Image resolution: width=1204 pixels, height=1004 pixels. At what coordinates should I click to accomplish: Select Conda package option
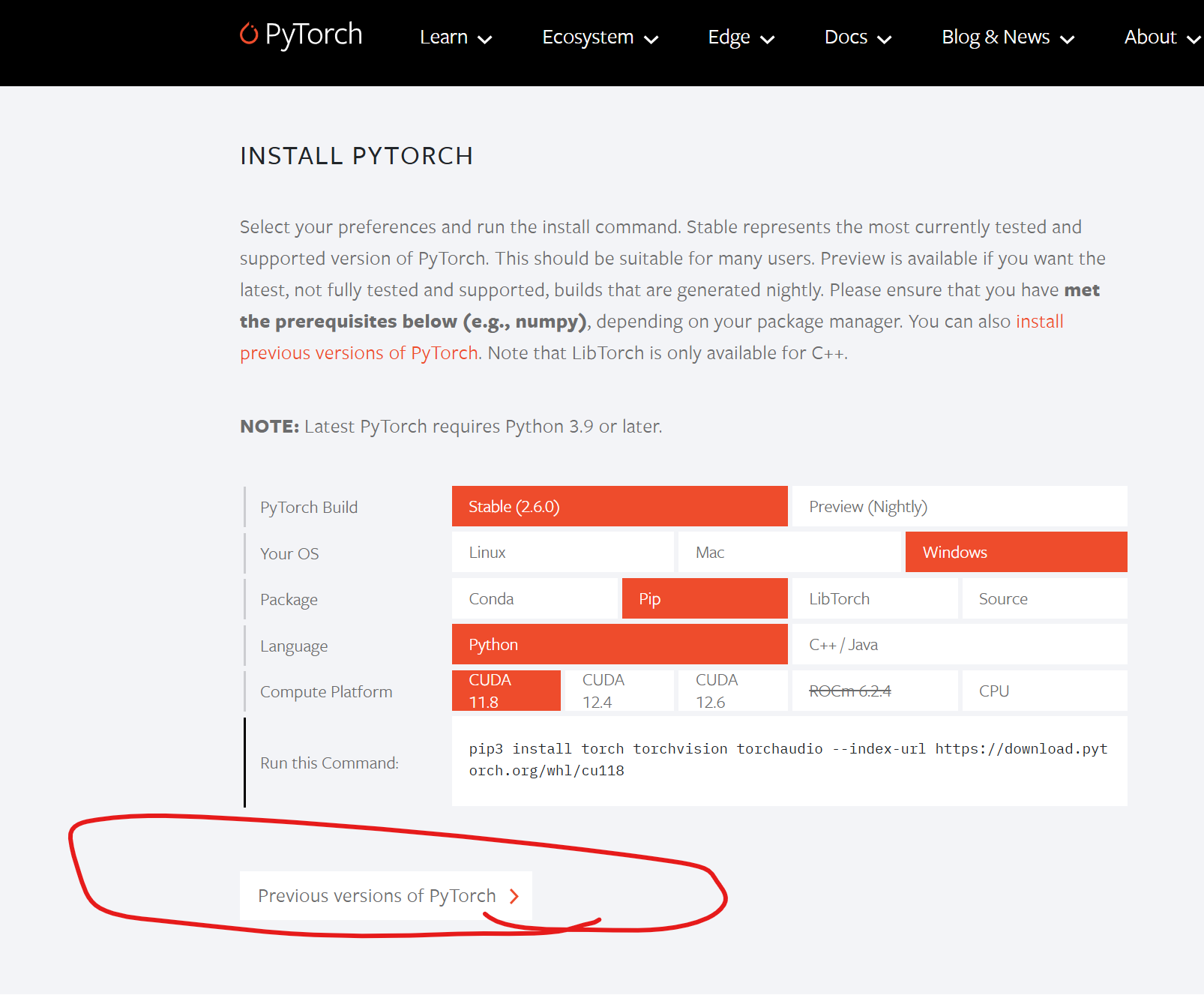[x=535, y=598]
